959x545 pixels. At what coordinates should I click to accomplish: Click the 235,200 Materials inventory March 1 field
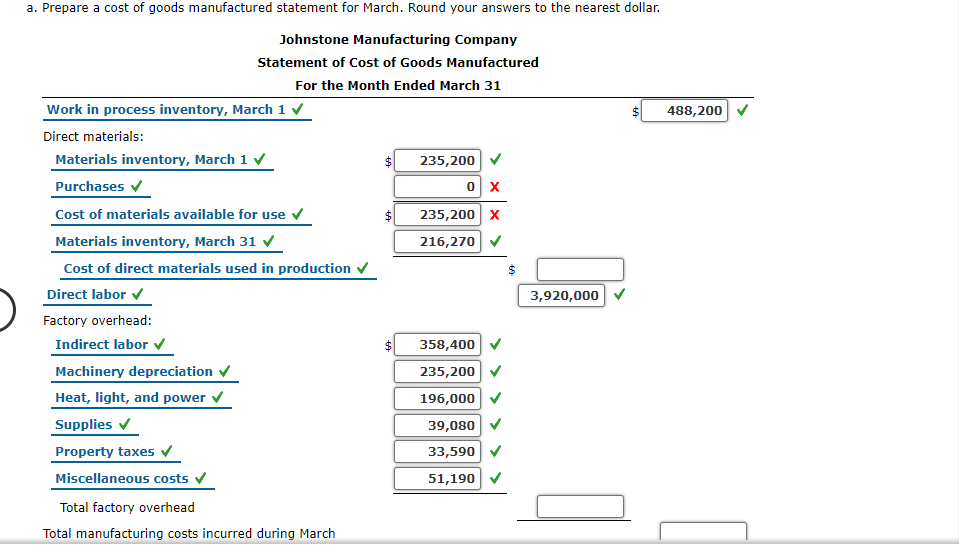click(437, 161)
